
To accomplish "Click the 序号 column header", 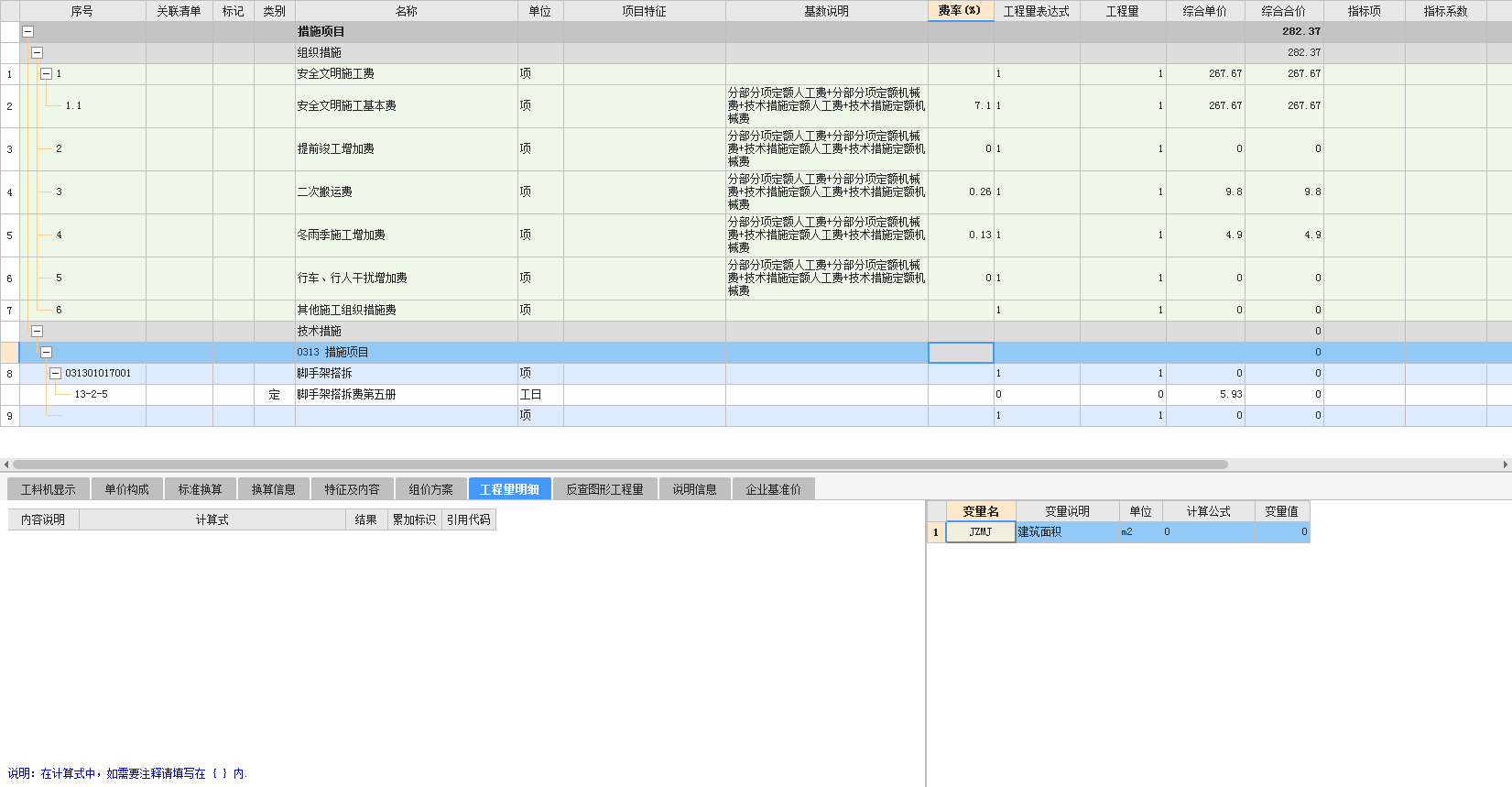I will (x=82, y=11).
